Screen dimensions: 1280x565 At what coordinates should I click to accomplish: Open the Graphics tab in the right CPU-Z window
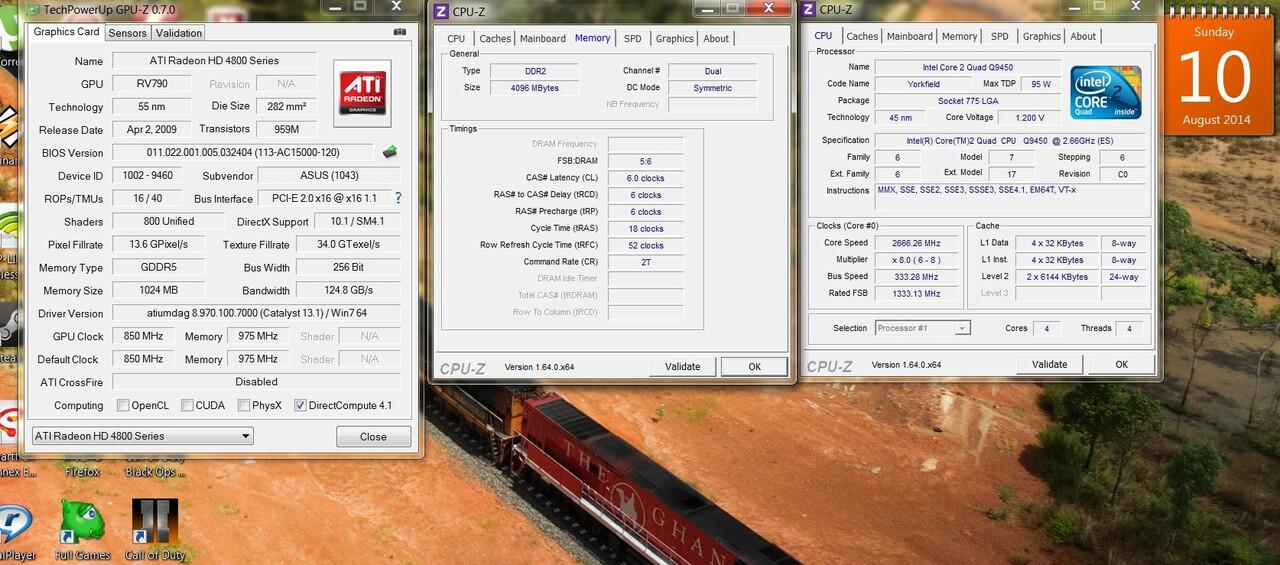click(x=1041, y=36)
